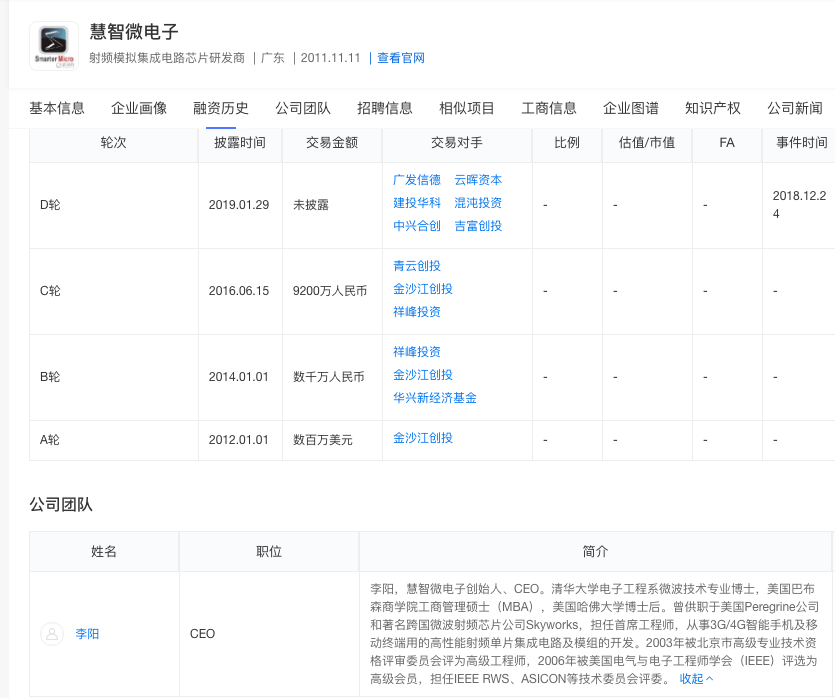Select the 融资历史 tab

coord(221,108)
